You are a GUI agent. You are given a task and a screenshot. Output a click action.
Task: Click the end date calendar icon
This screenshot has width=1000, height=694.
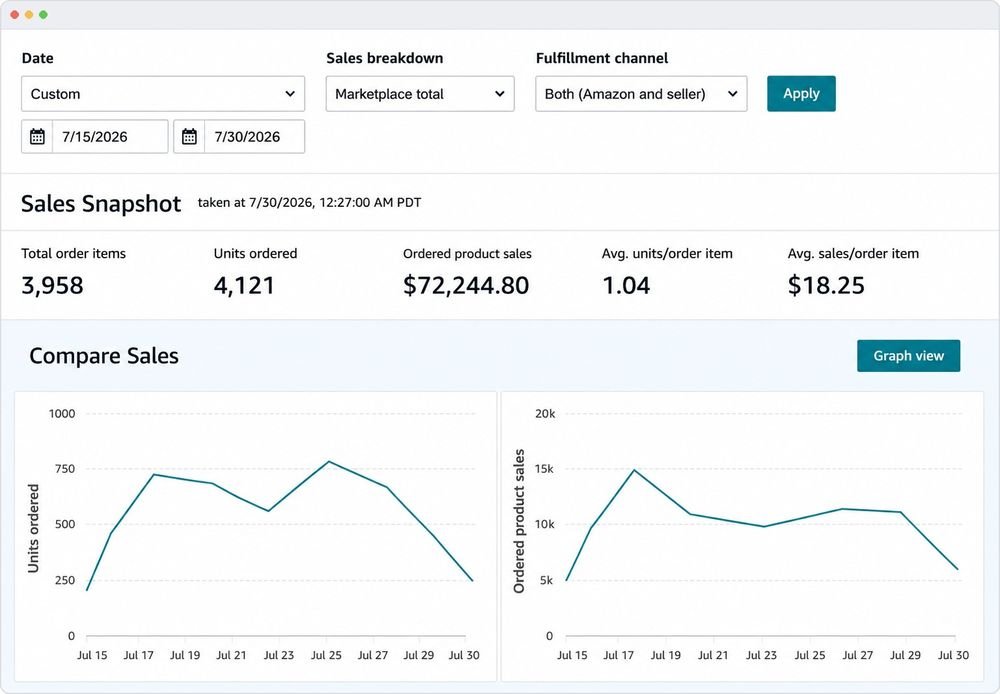tap(189, 137)
